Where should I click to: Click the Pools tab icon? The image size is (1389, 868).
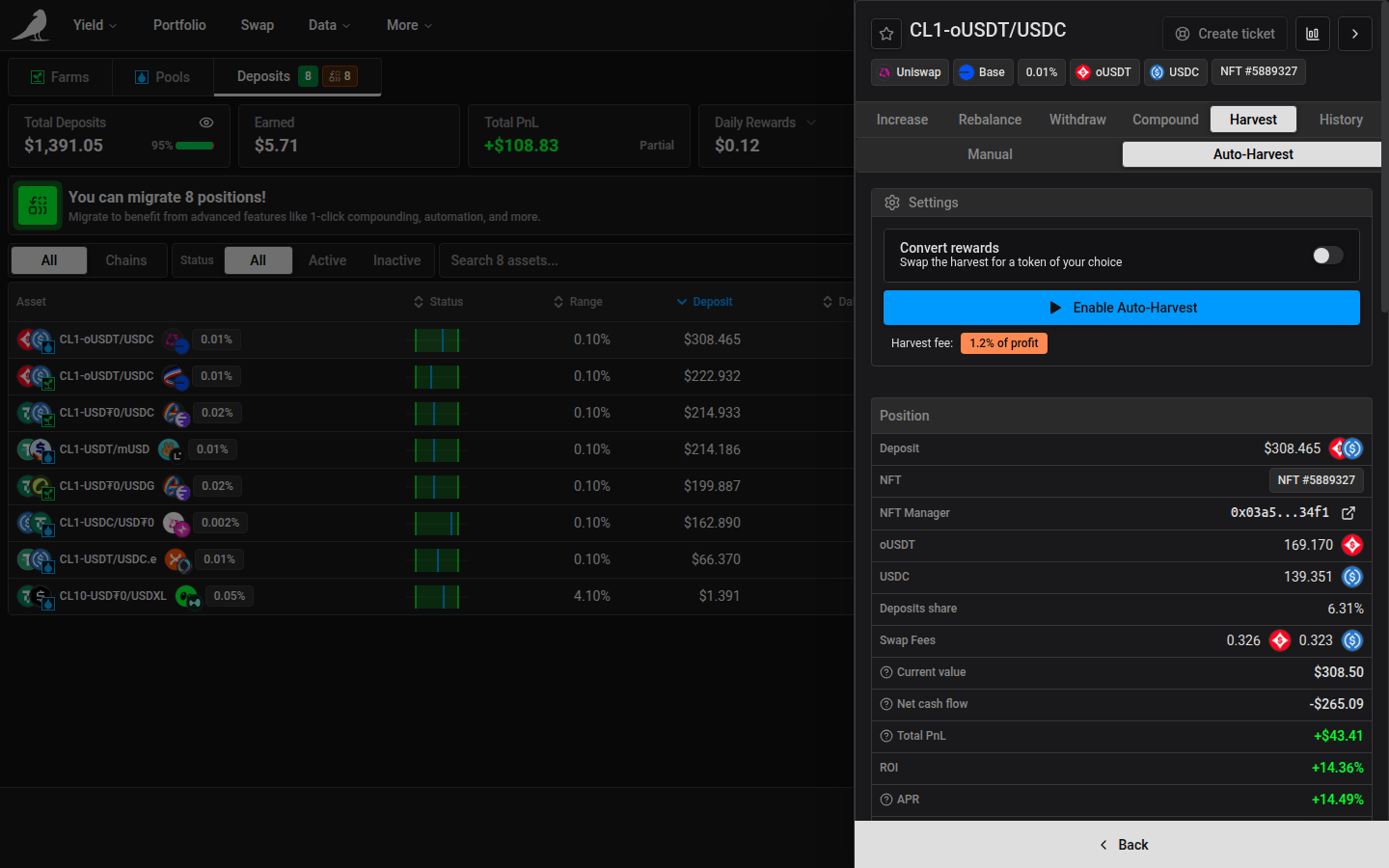point(142,77)
